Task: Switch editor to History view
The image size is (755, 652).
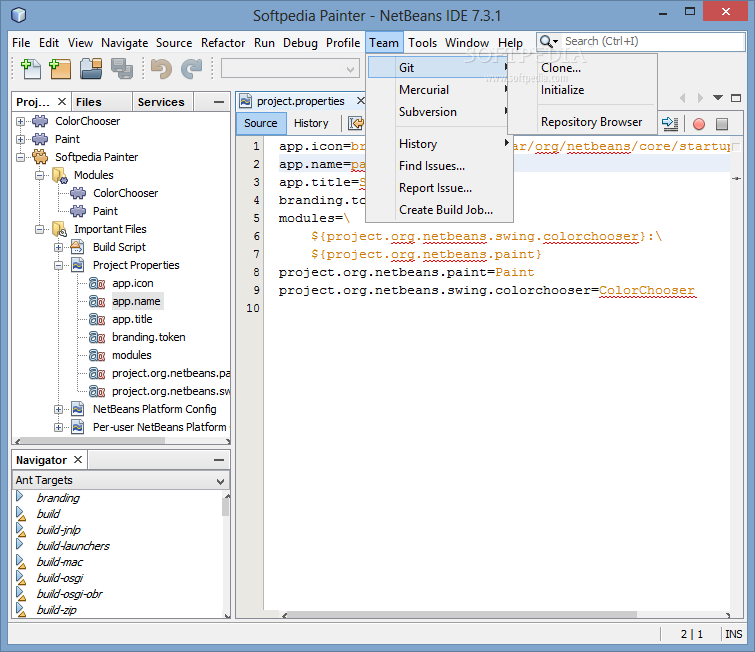Action: coord(311,123)
